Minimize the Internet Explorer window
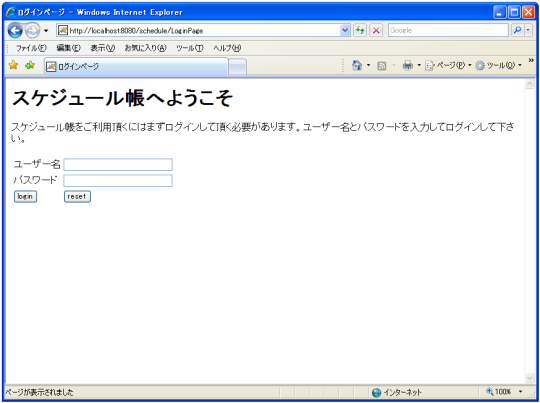The width and height of the screenshot is (540, 403). coord(499,12)
